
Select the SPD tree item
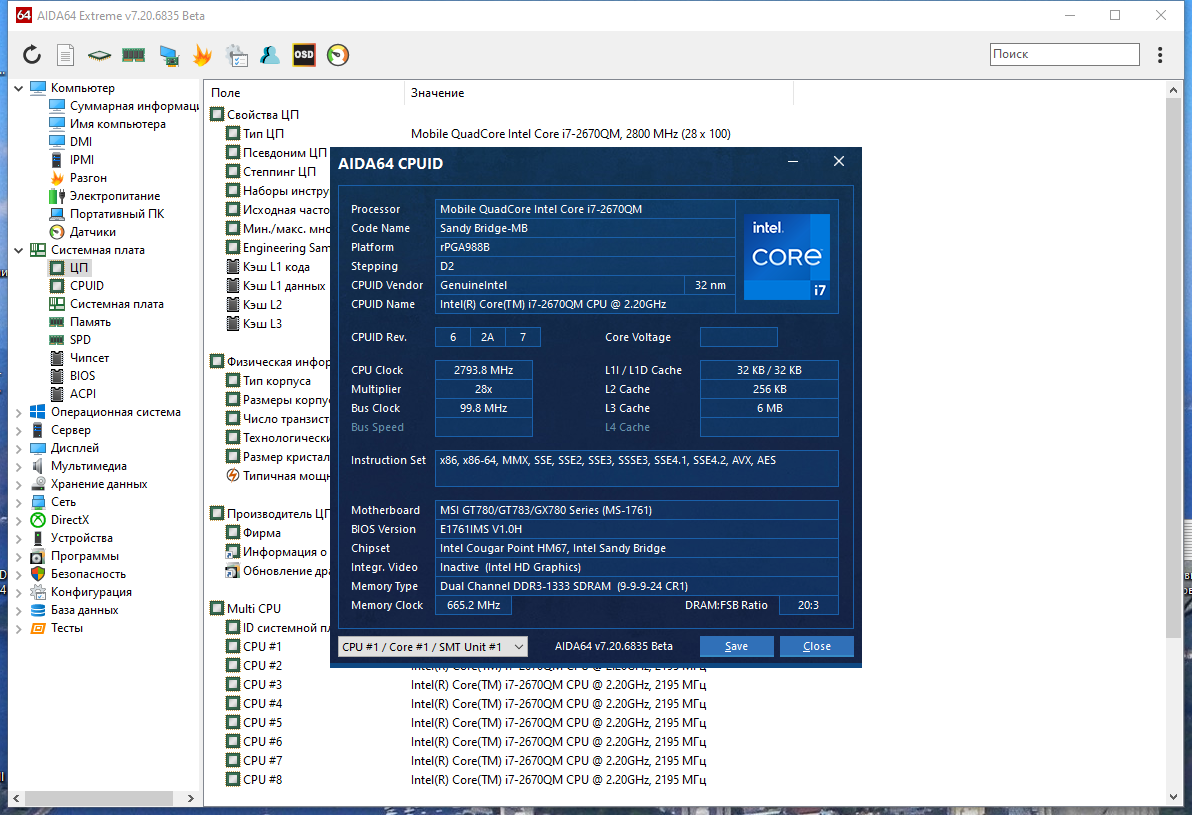(x=70, y=340)
